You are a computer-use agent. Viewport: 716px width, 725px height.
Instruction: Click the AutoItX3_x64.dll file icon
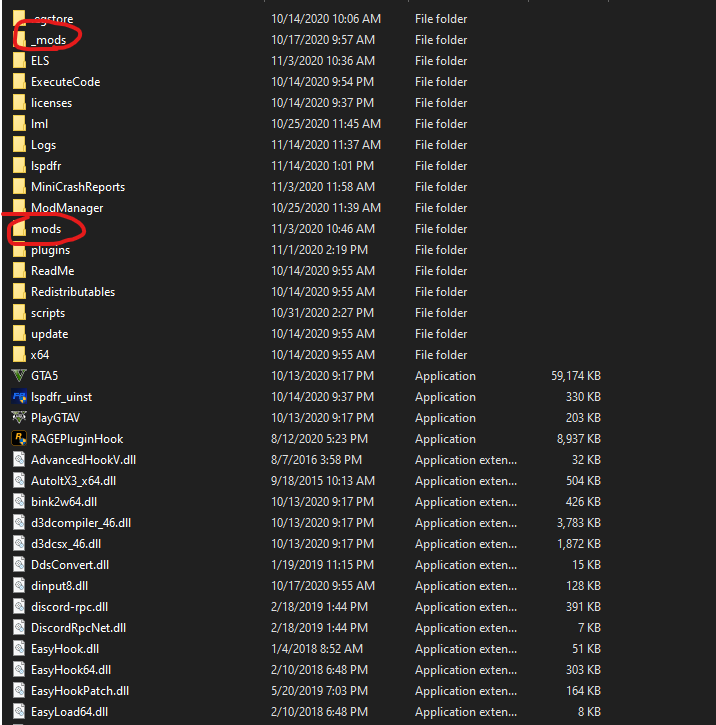19,481
